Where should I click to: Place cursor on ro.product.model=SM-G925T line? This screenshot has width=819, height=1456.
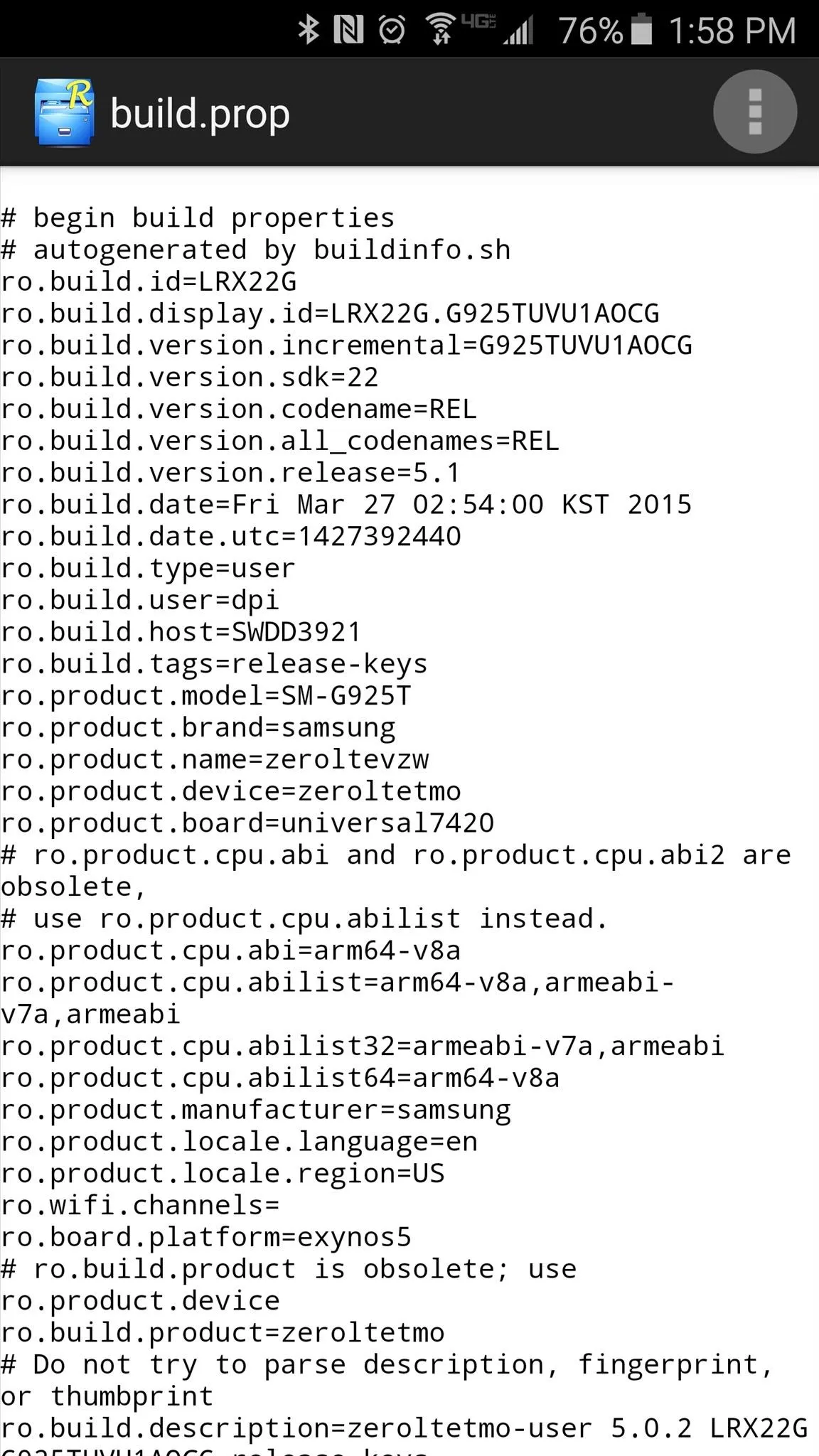tap(206, 695)
